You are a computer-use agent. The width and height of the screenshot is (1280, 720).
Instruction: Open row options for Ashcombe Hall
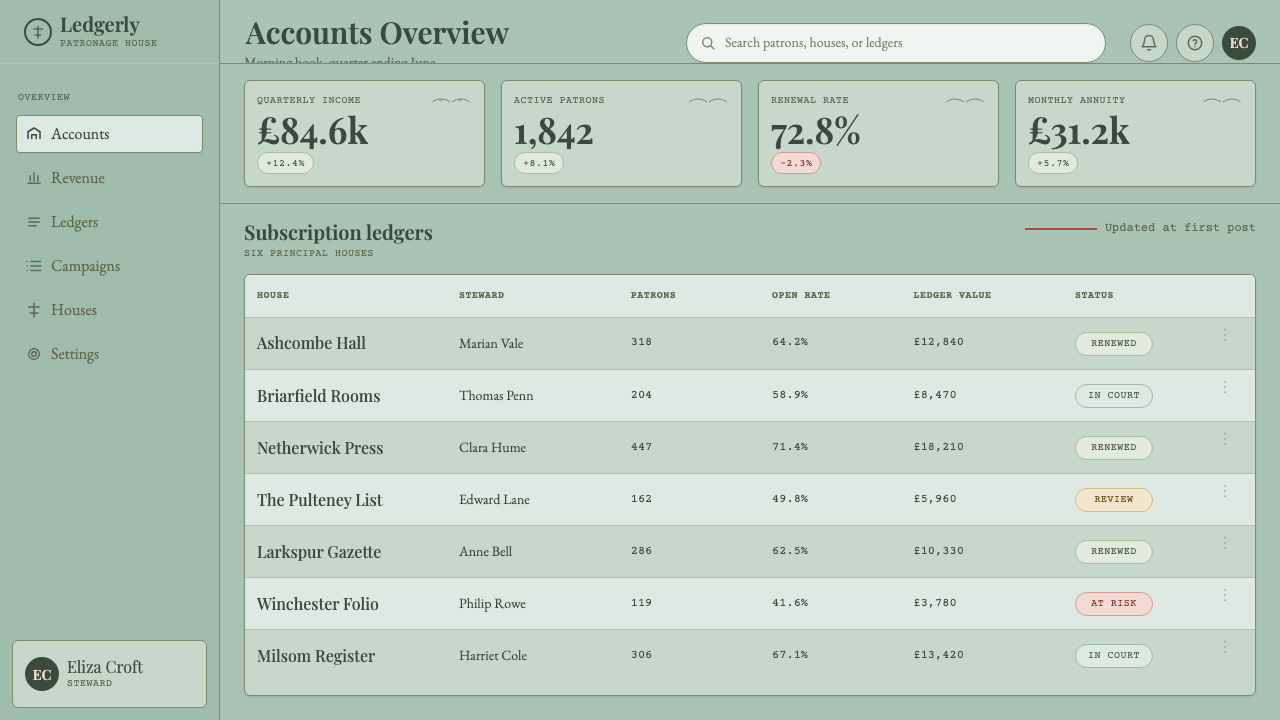[x=1225, y=335]
